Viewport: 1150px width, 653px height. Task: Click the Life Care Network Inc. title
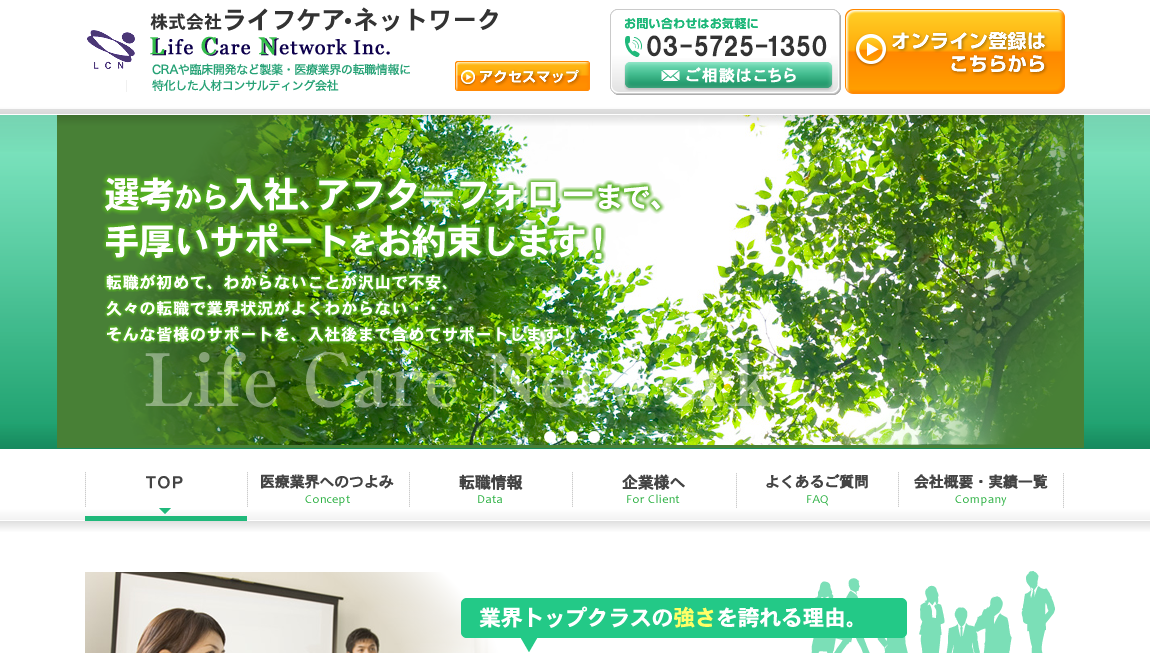(271, 46)
